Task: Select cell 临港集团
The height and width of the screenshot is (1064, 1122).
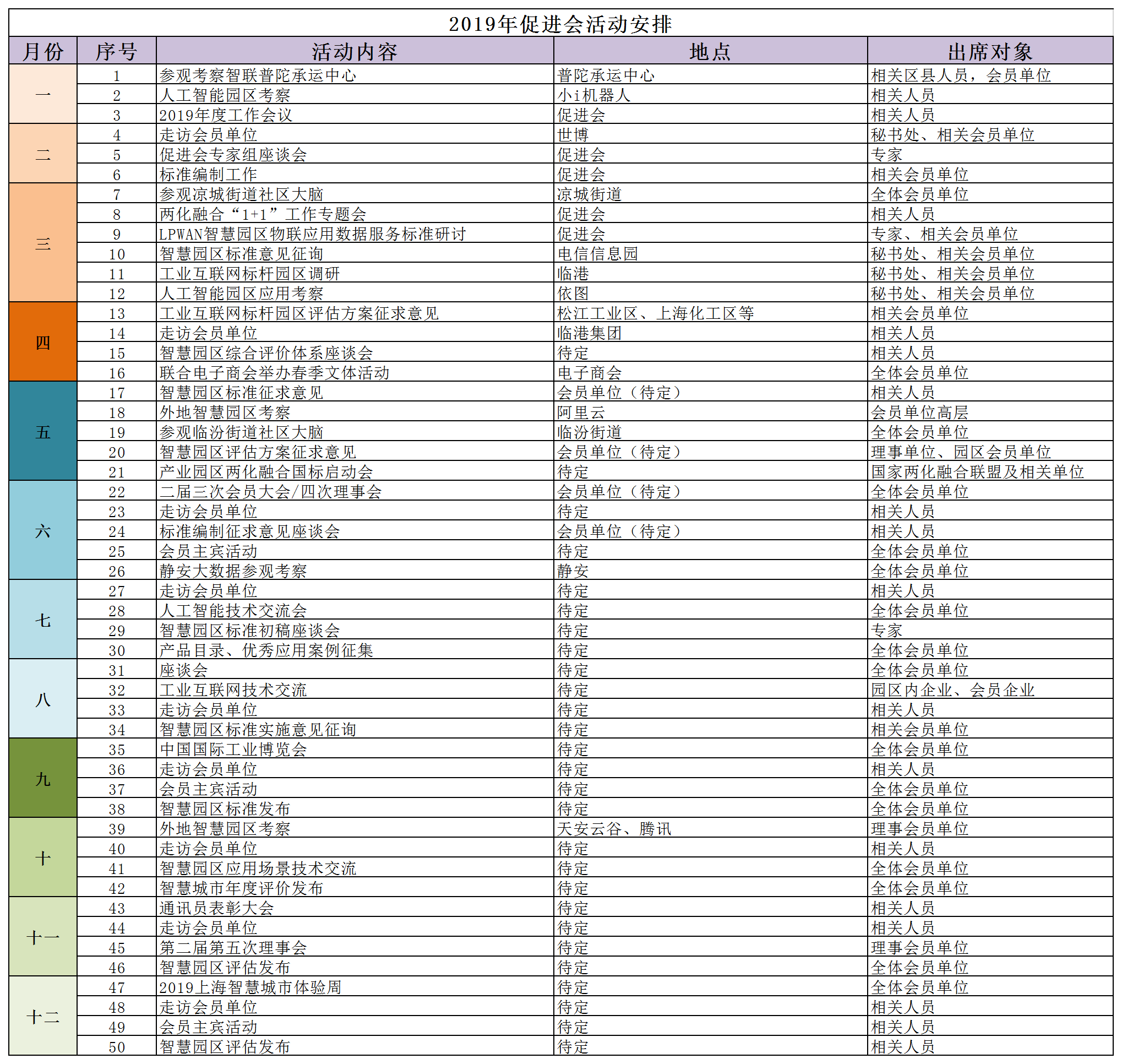Action: pos(710,332)
